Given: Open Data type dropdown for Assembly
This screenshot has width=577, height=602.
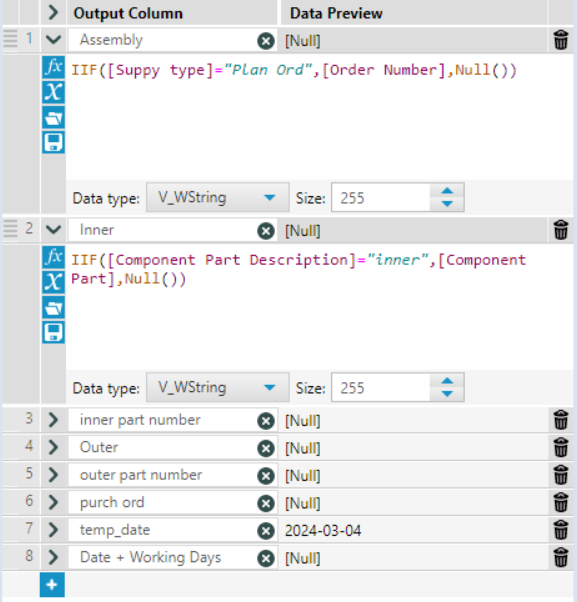Looking at the screenshot, I should point(218,197).
